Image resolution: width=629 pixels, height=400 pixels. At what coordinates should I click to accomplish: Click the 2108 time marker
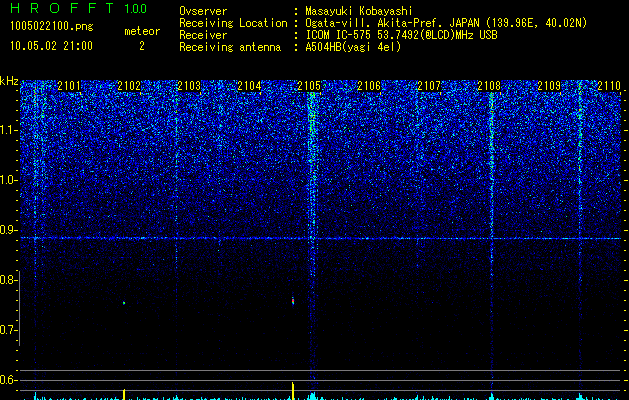489,86
